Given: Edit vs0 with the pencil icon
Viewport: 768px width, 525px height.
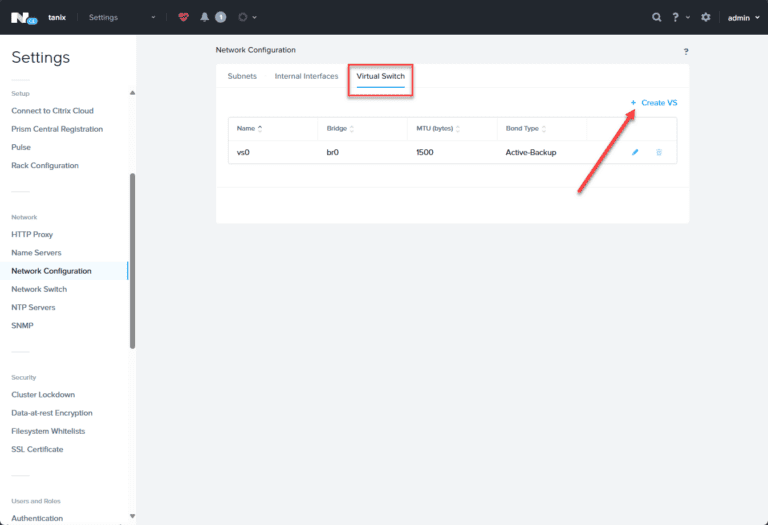Looking at the screenshot, I should 635,152.
